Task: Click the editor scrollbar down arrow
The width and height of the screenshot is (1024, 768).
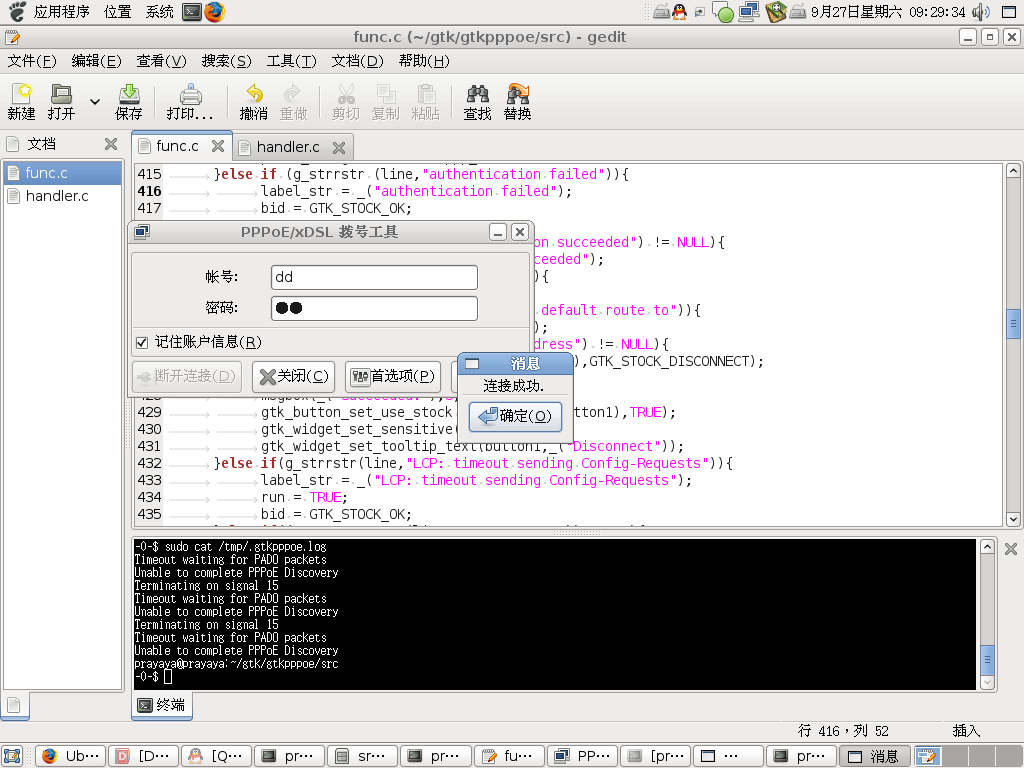Action: [1013, 519]
